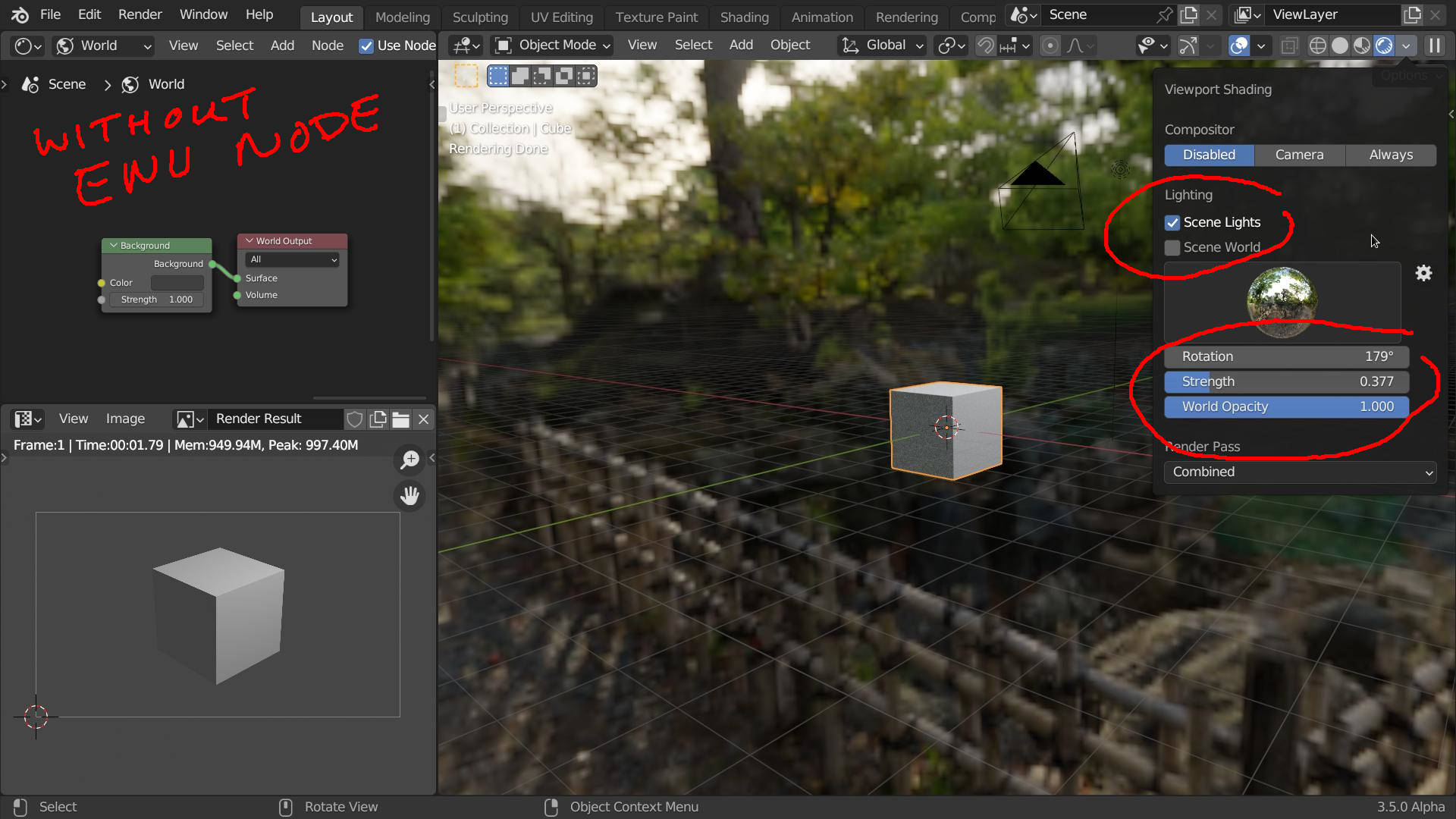The height and width of the screenshot is (819, 1456).
Task: Toggle snapping with the magnet icon
Action: click(x=986, y=45)
